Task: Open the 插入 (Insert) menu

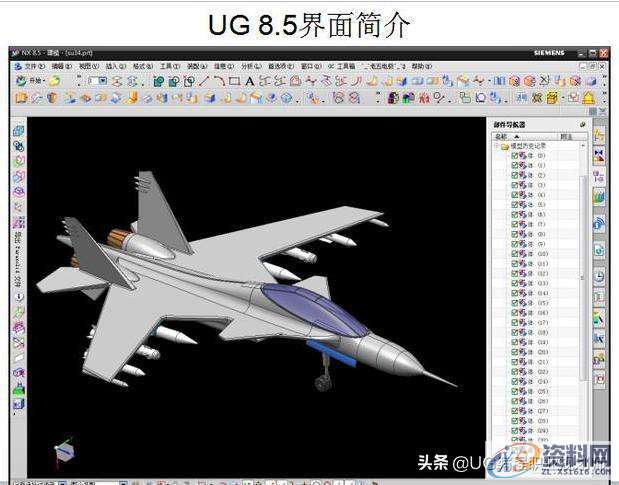Action: (x=116, y=66)
